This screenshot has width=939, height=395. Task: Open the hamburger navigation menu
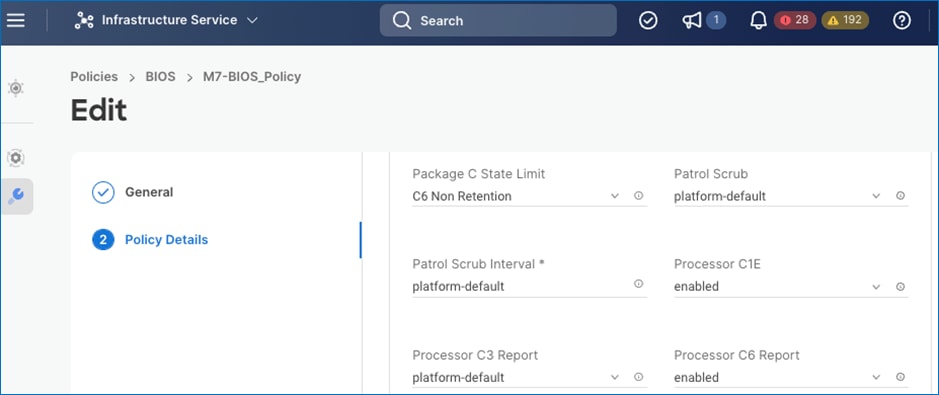(x=16, y=20)
